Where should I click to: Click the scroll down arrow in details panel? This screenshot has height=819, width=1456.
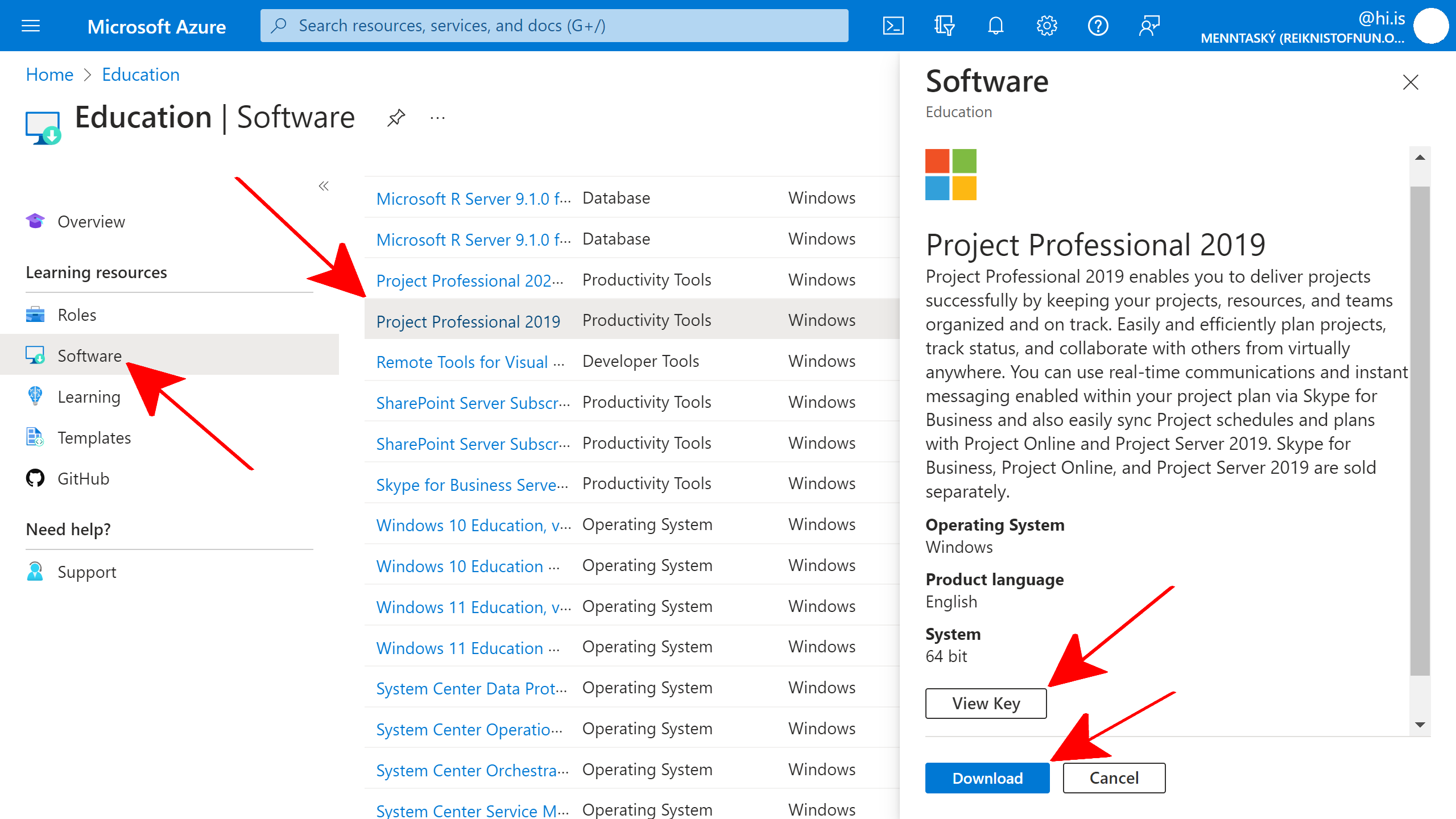point(1420,725)
